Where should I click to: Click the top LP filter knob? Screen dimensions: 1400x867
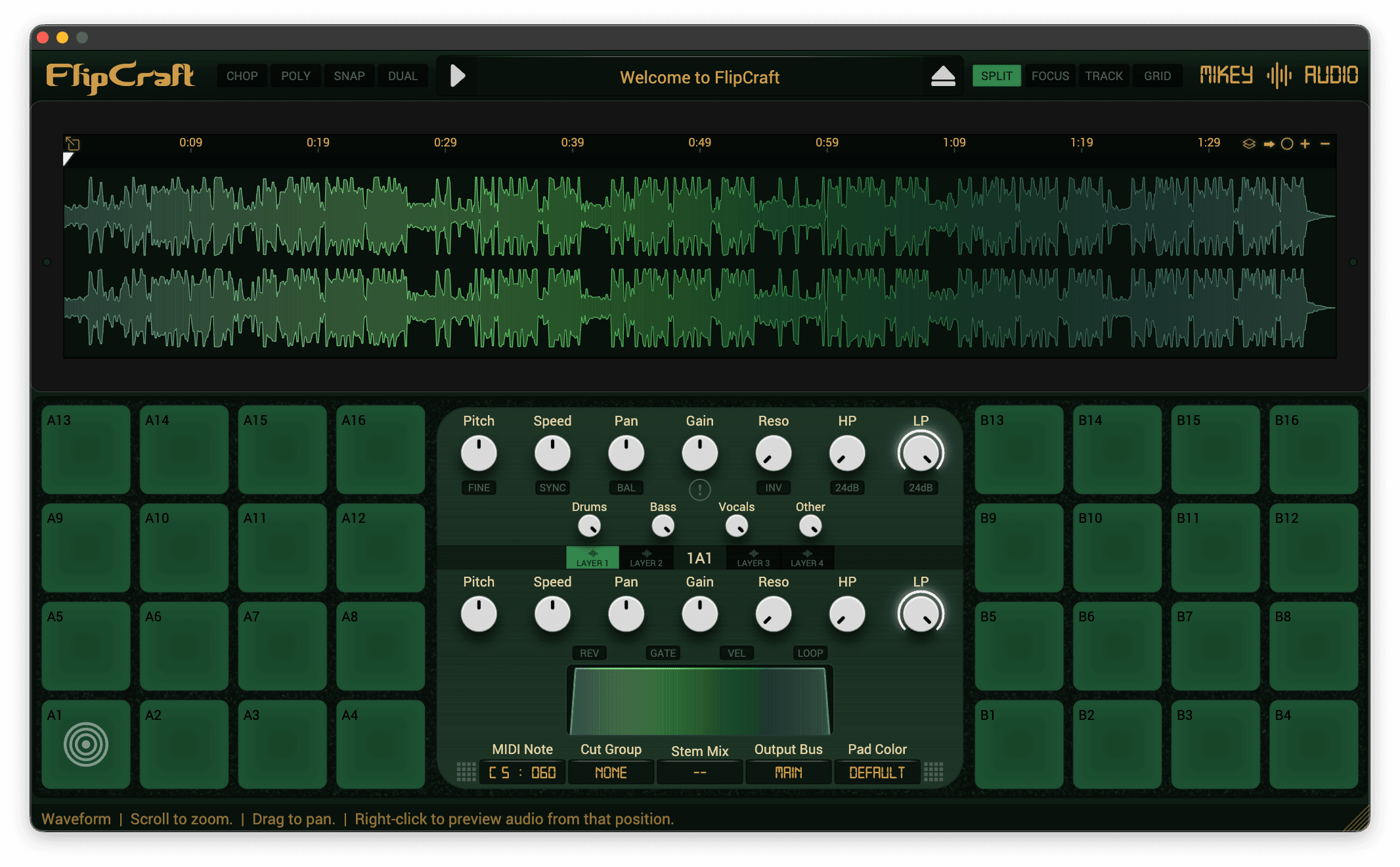point(921,453)
